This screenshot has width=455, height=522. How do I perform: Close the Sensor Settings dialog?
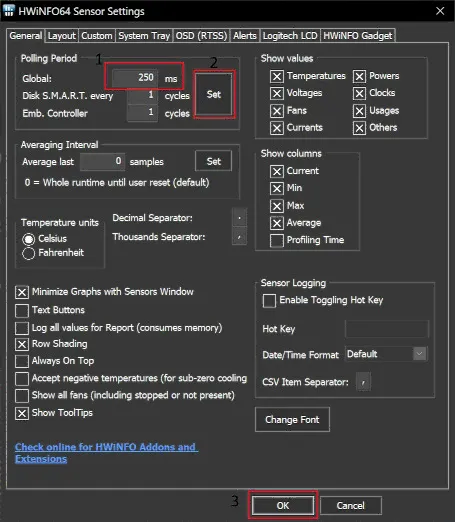coord(440,11)
